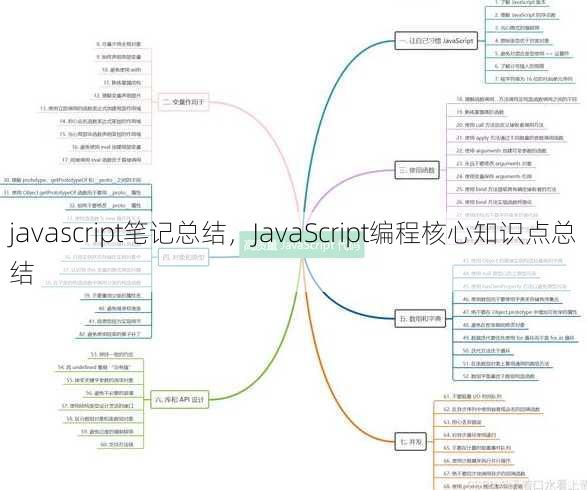Click item 21 about the apply method
587x490 pixels.
(x=509, y=138)
